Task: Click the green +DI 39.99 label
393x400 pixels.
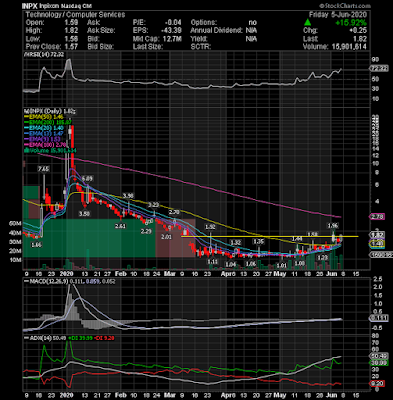Action: 80,338
